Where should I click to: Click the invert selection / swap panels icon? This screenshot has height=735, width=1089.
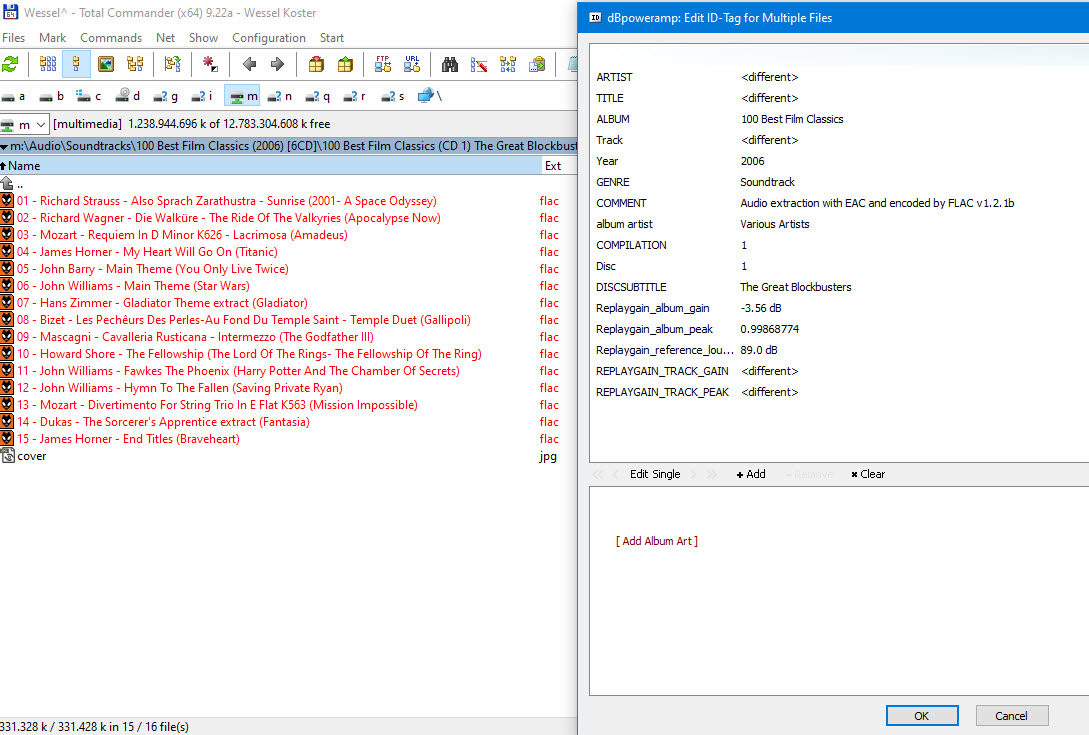tap(172, 65)
